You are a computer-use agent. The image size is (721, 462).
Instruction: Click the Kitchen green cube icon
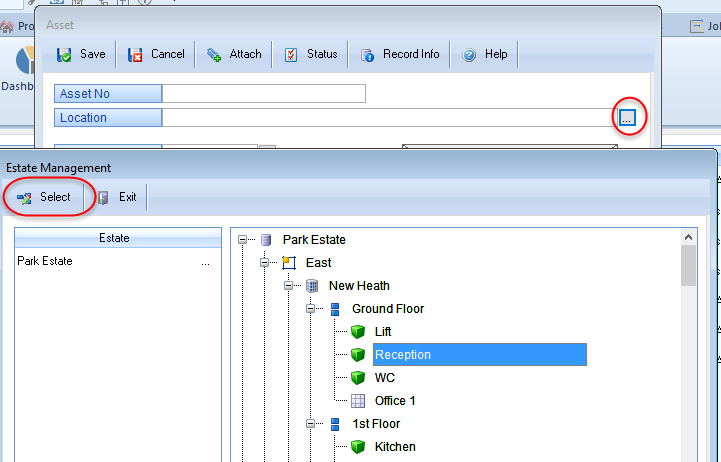pyautogui.click(x=358, y=446)
